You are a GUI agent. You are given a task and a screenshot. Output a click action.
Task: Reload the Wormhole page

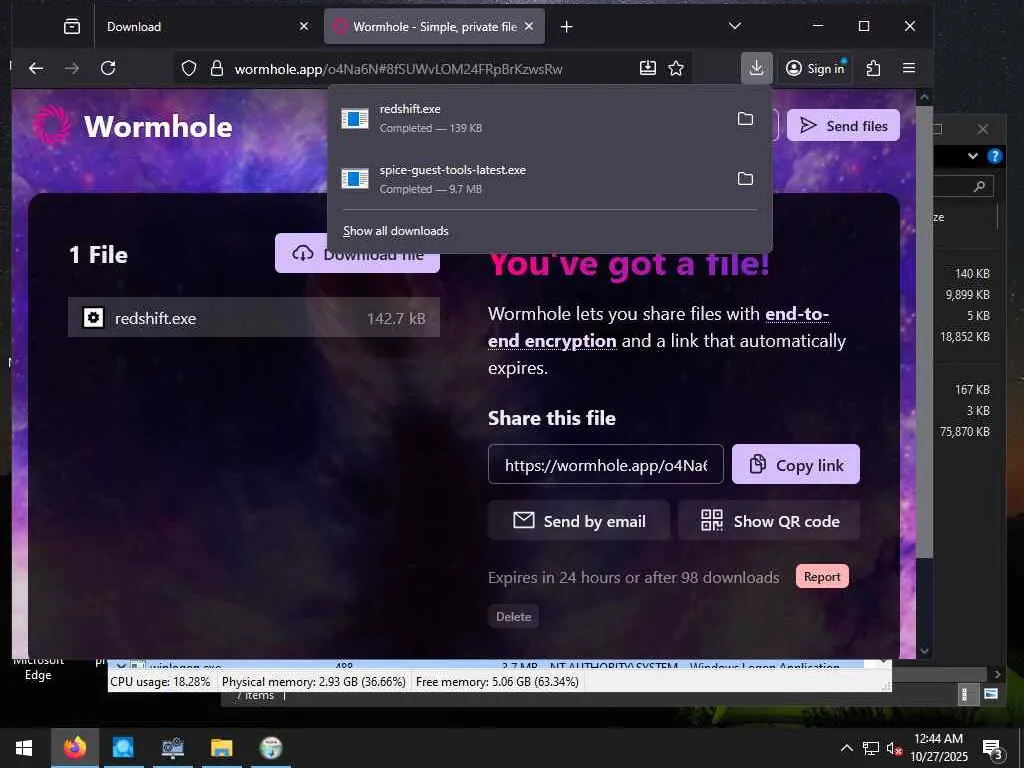[x=108, y=69]
